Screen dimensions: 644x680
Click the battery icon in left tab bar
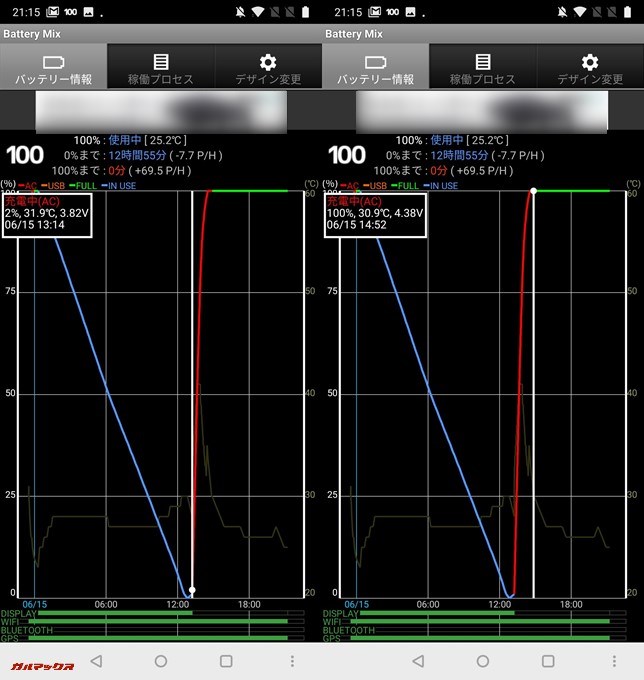tap(53, 61)
